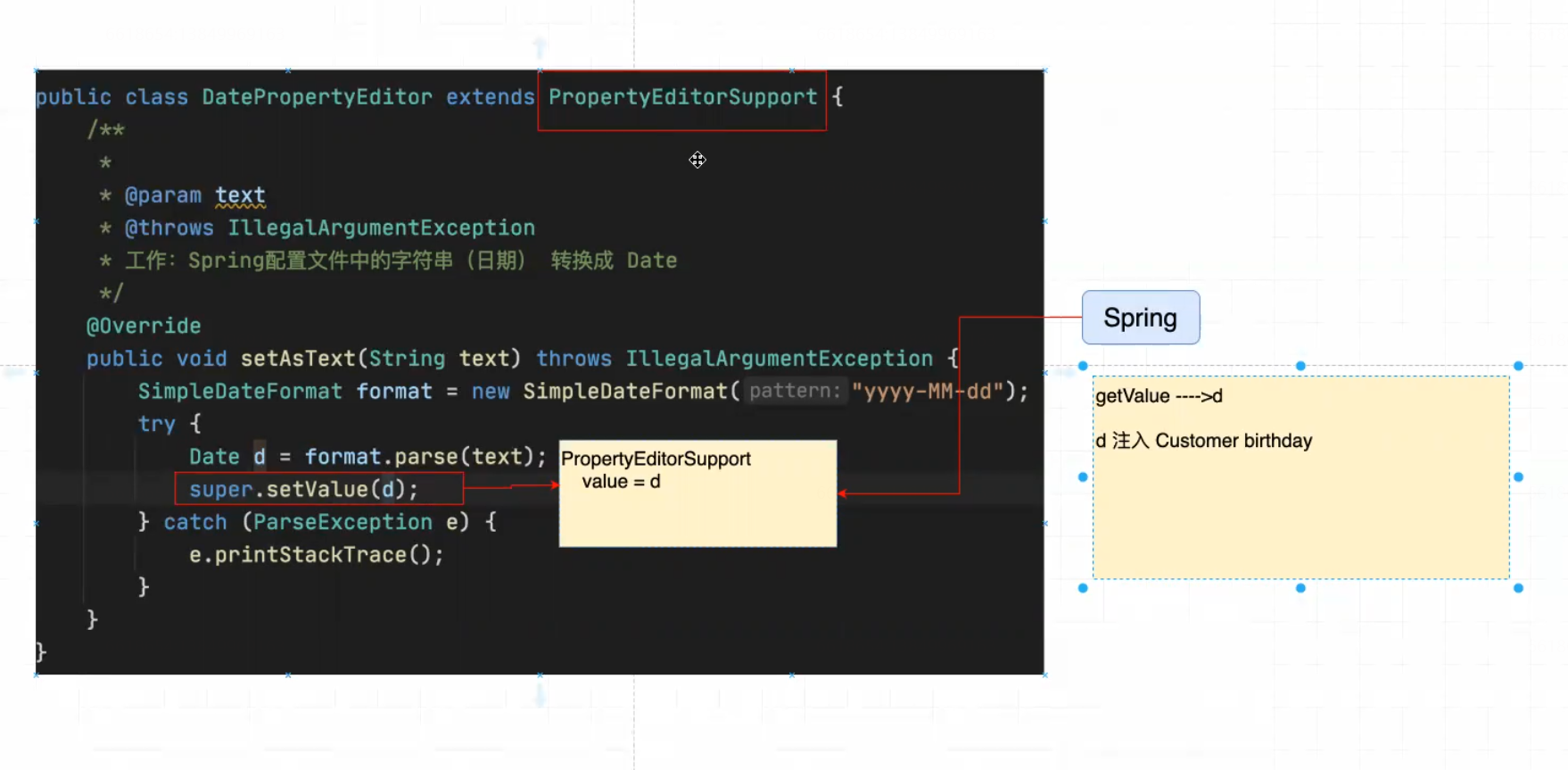1568x770 pixels.
Task: Click the "e.printStackTrace();" line
Action: pos(316,555)
